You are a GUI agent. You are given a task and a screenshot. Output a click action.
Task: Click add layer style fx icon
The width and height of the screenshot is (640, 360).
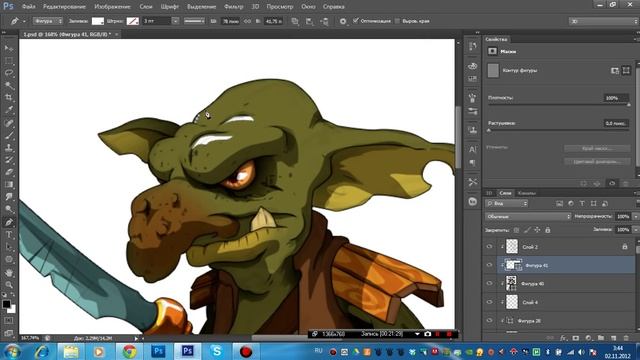click(563, 338)
